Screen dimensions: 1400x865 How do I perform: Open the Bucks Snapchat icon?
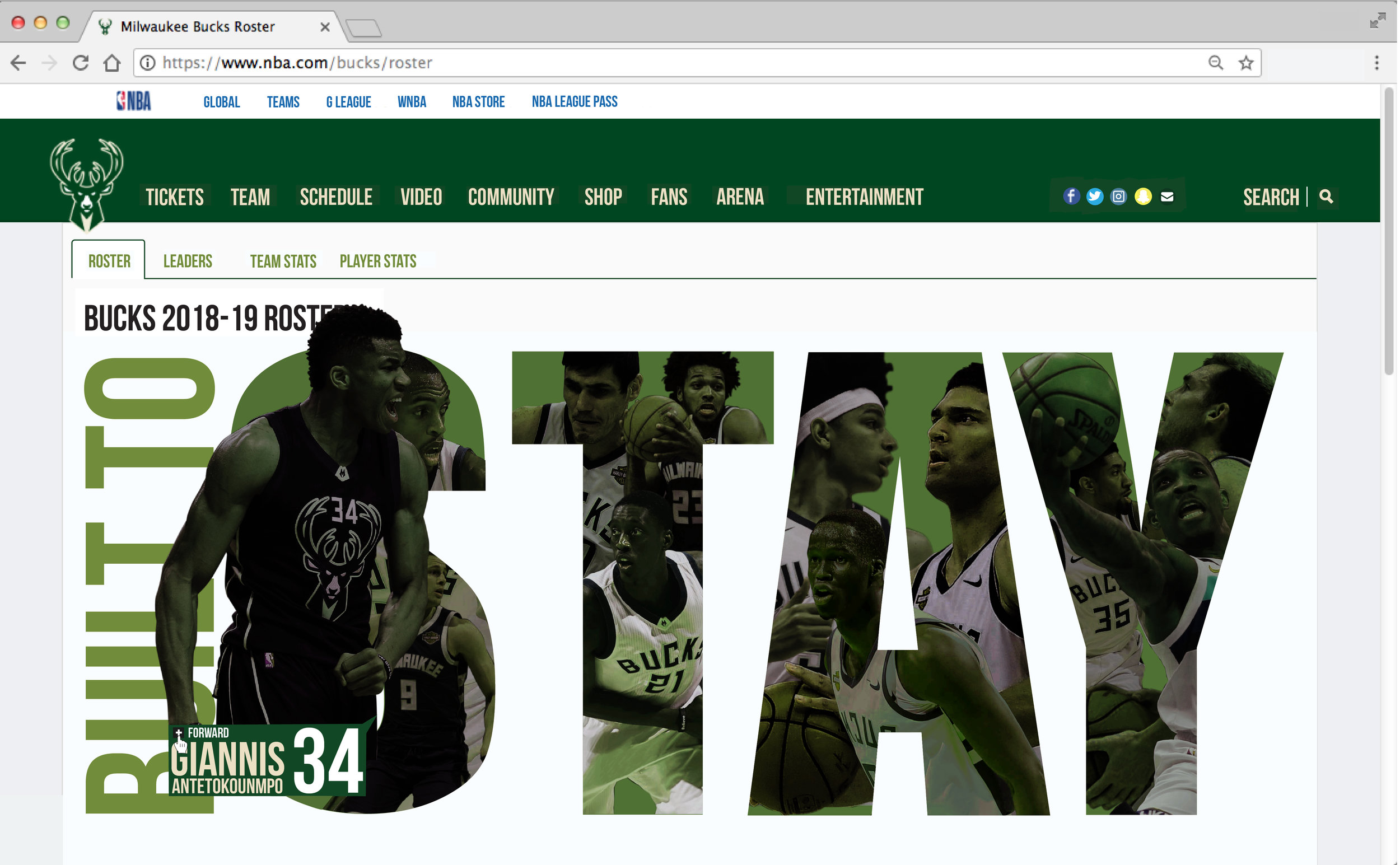tap(1143, 196)
